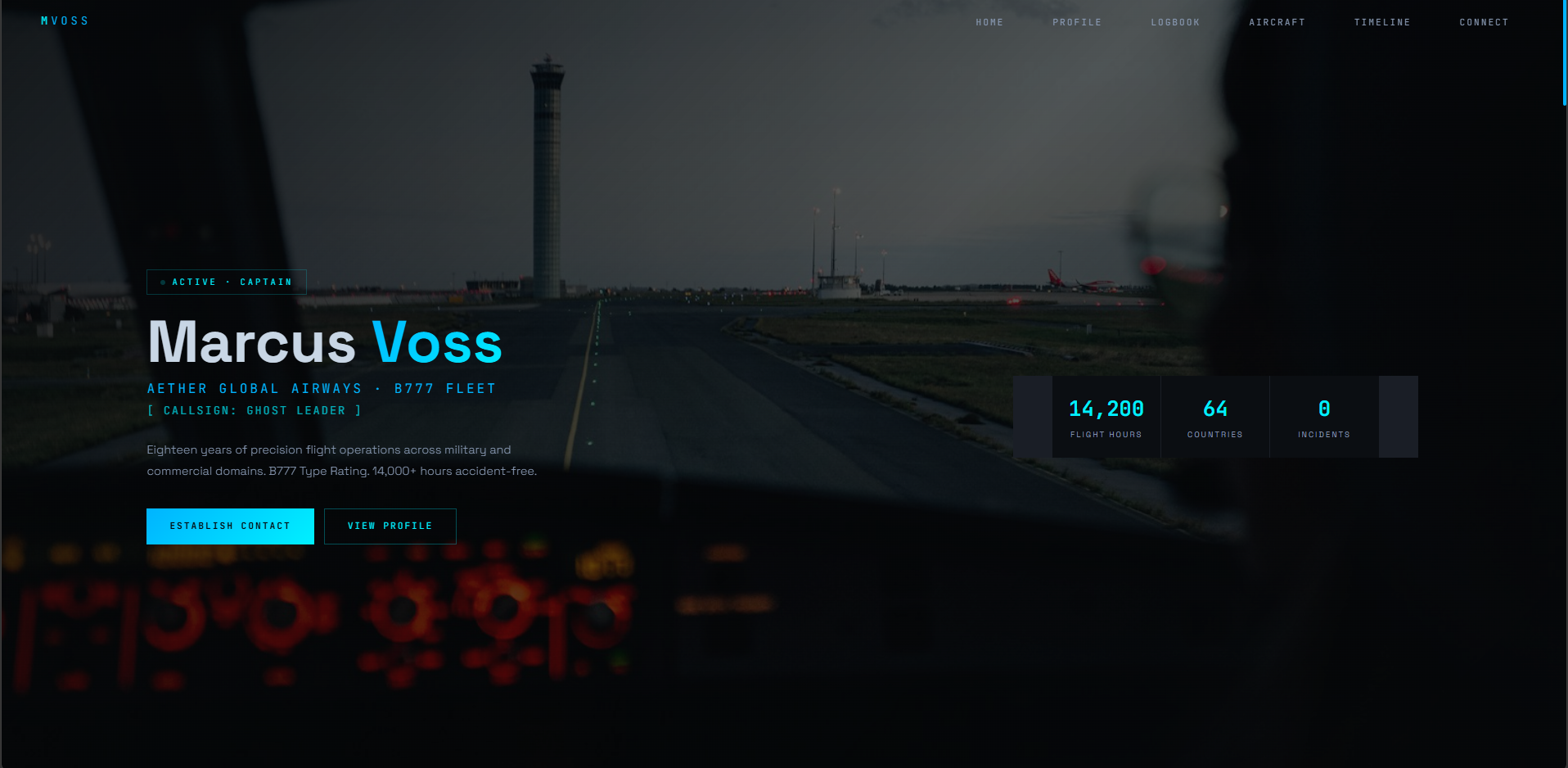Open the AIRCRAFT nav section
The width and height of the screenshot is (1568, 768).
click(x=1277, y=23)
